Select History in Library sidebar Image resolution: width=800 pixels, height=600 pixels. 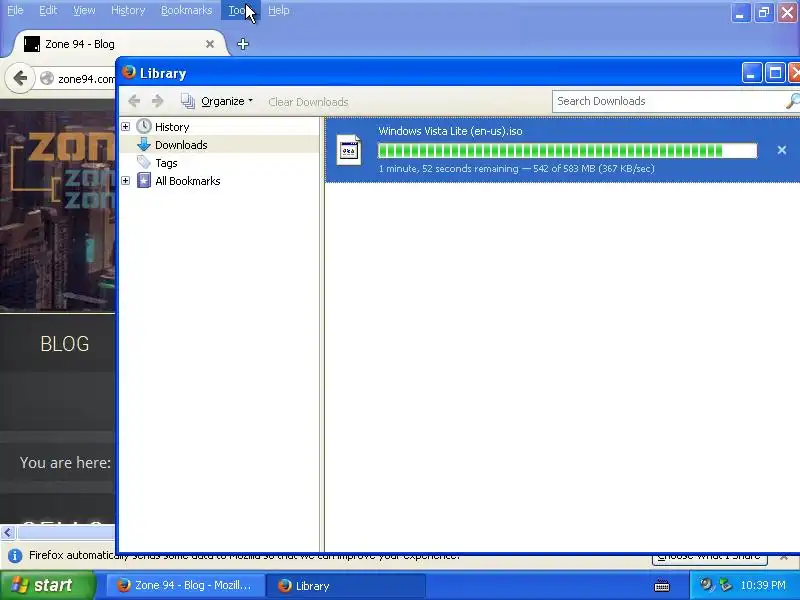pyautogui.click(x=172, y=127)
